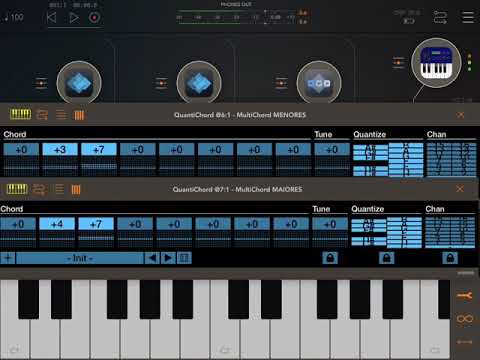Select the +3 chord cell in MENORES

click(x=60, y=150)
